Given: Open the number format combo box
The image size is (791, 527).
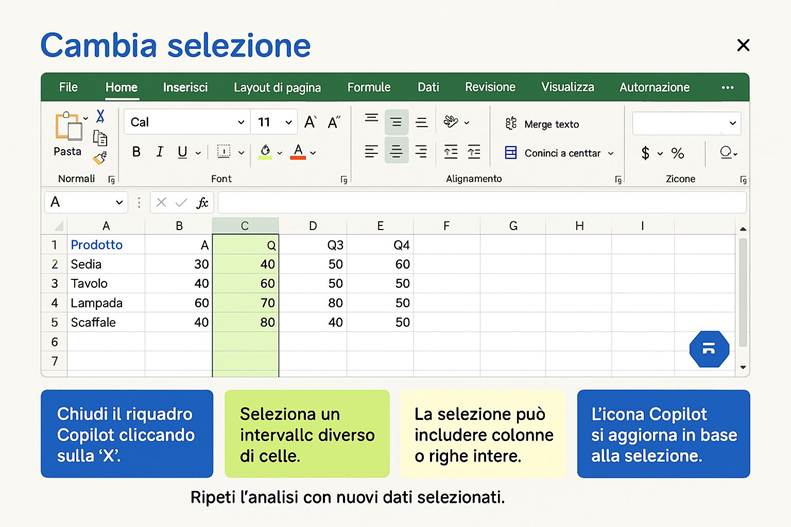Looking at the screenshot, I should [x=686, y=123].
